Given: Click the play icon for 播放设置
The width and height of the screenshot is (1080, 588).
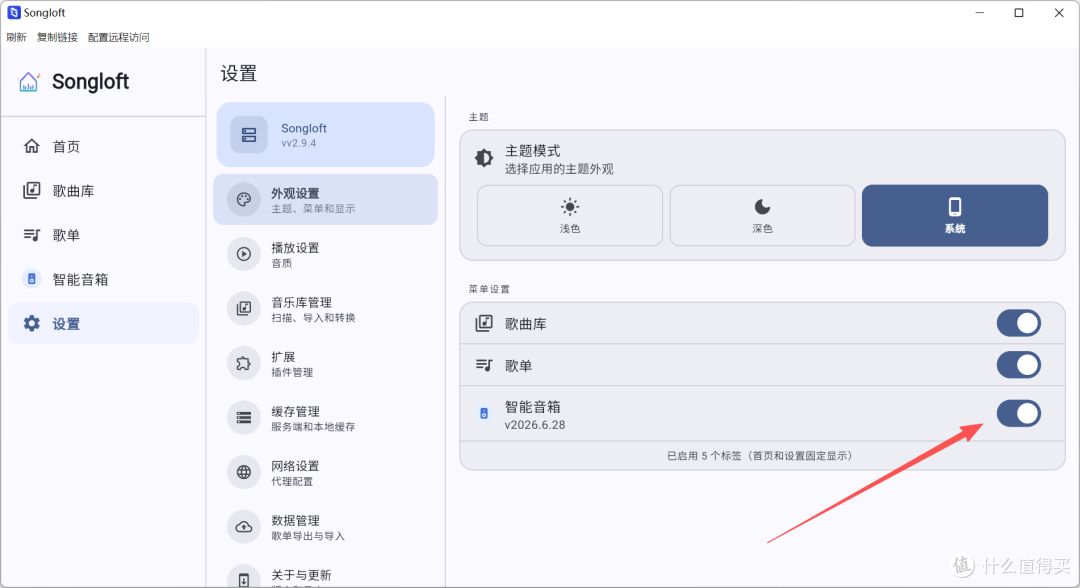Looking at the screenshot, I should [244, 254].
